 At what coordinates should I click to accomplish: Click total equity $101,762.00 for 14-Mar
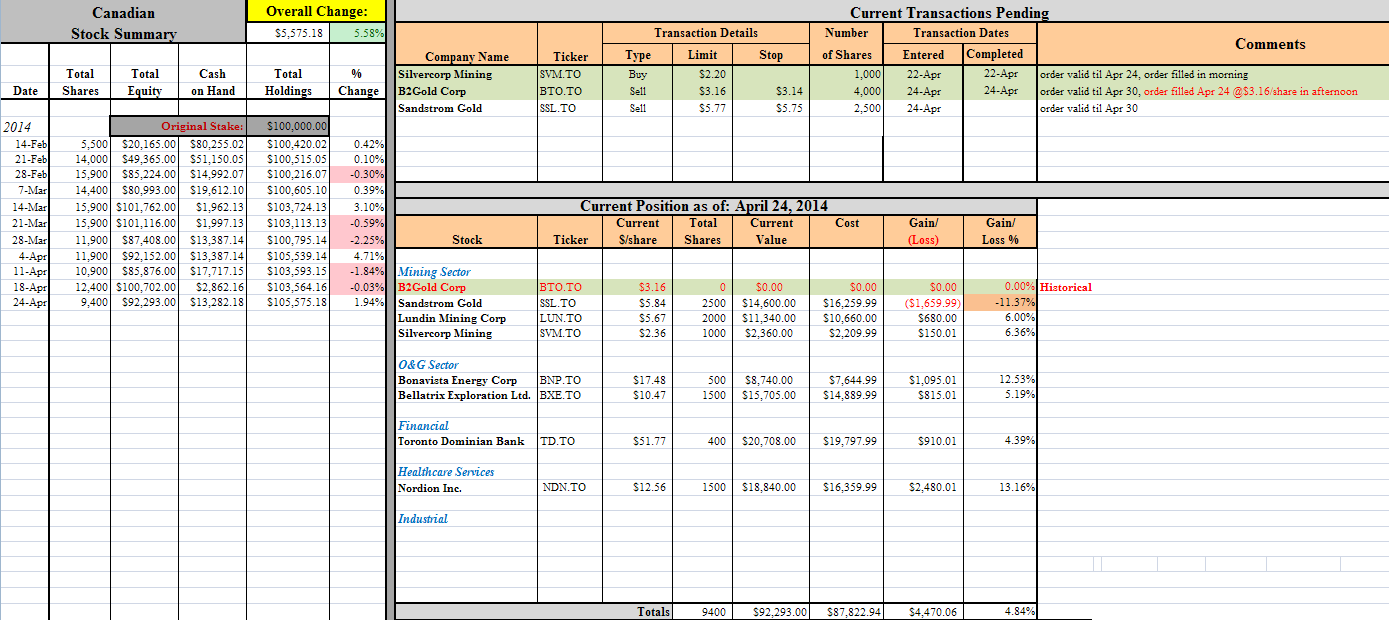point(145,205)
